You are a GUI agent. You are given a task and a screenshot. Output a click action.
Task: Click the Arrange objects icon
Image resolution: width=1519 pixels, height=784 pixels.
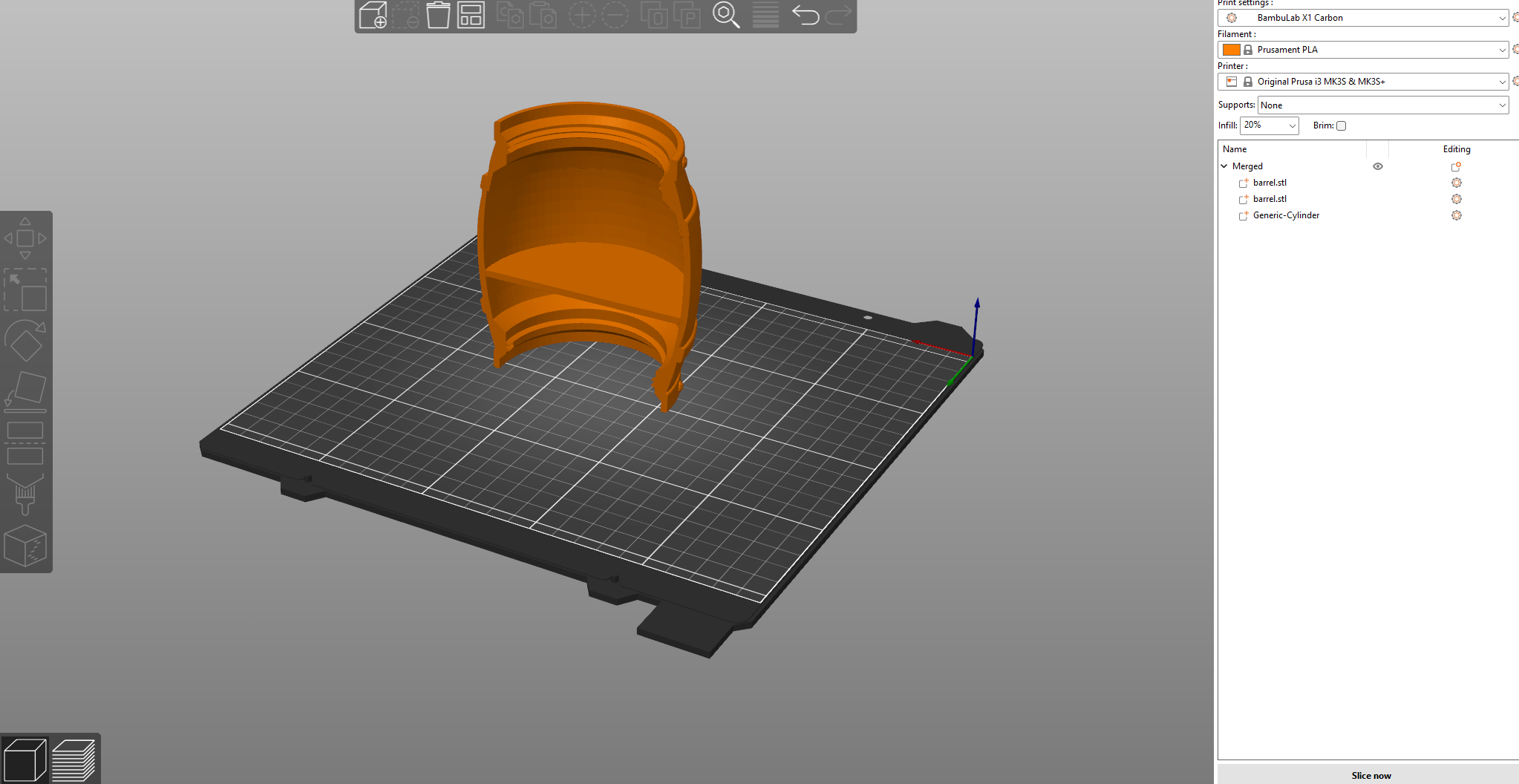coord(471,15)
